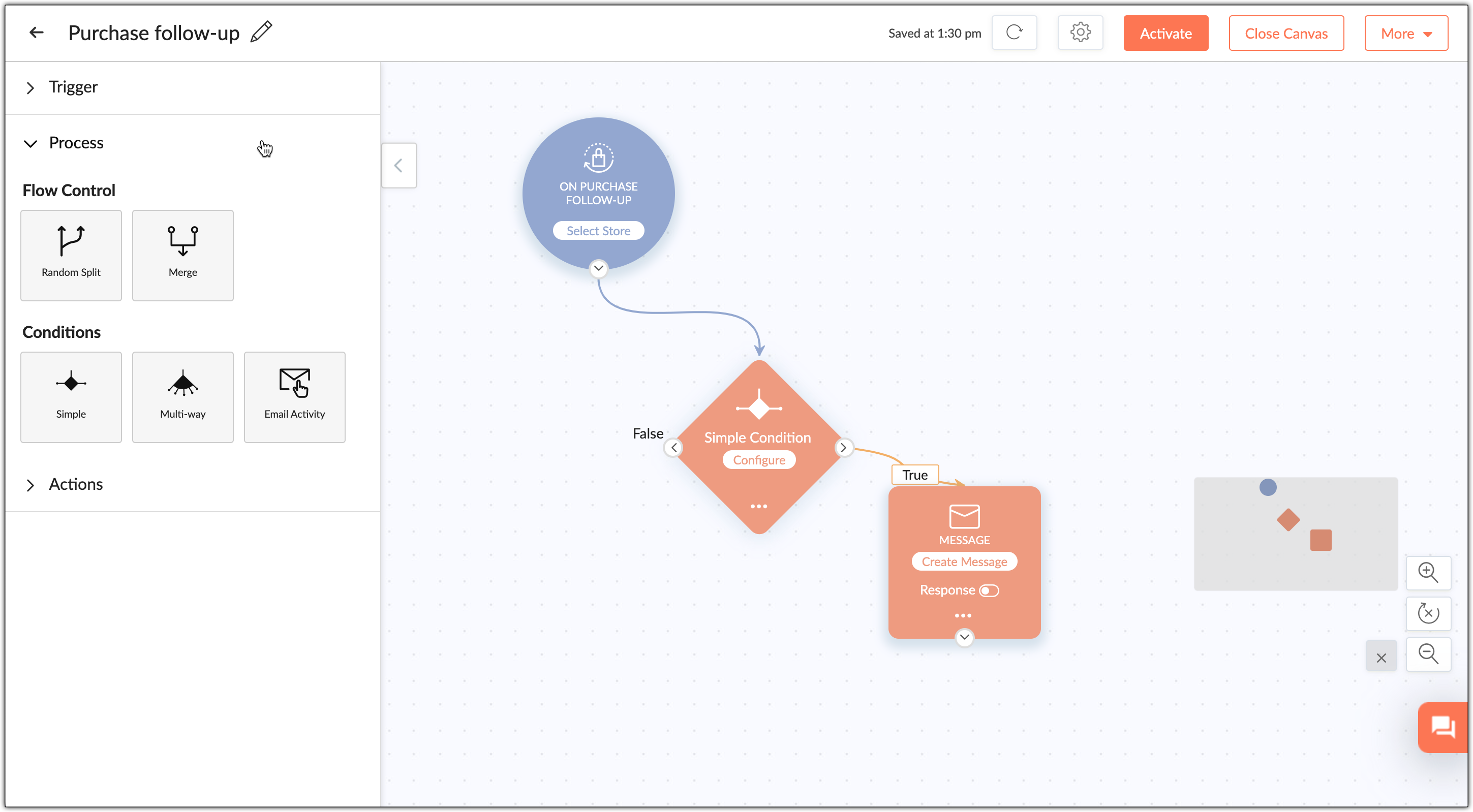The height and width of the screenshot is (812, 1473).
Task: Click the refresh icon in header
Action: 1014,33
